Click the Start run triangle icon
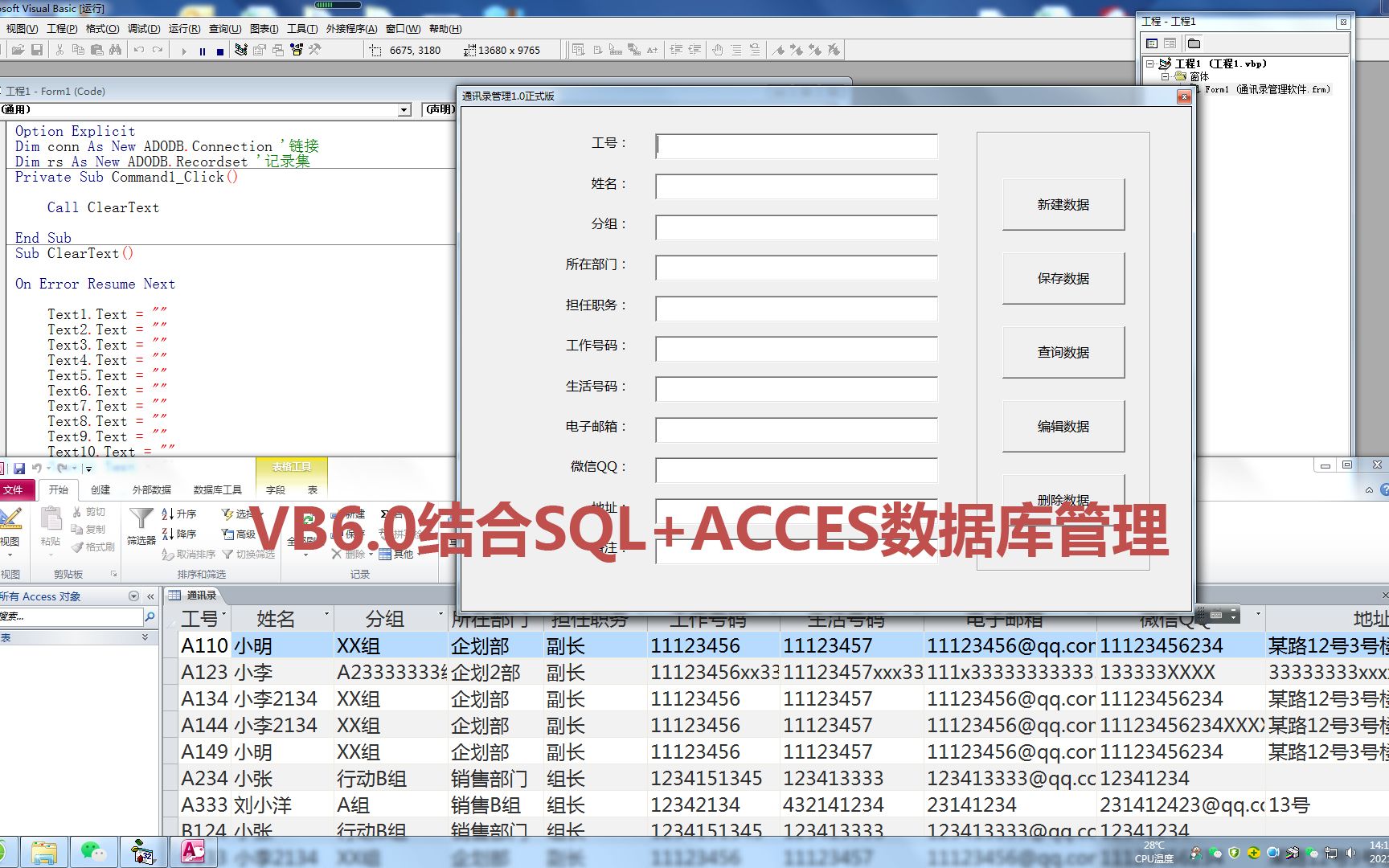This screenshot has width=1389, height=868. [184, 51]
